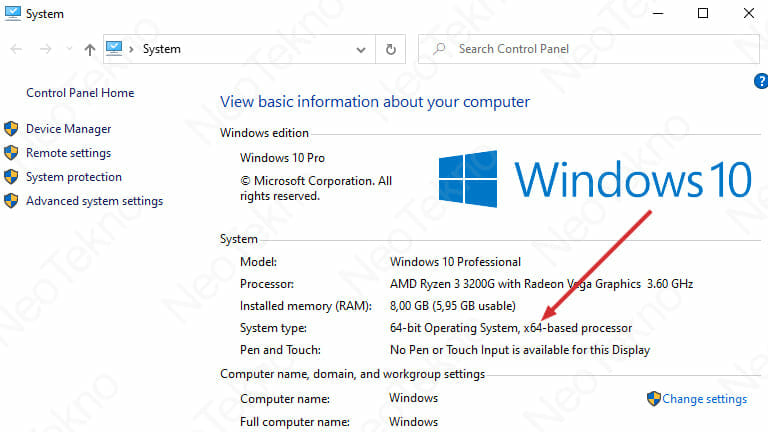
Task: Click shield icon beside Advanced system settings
Action: coord(11,201)
